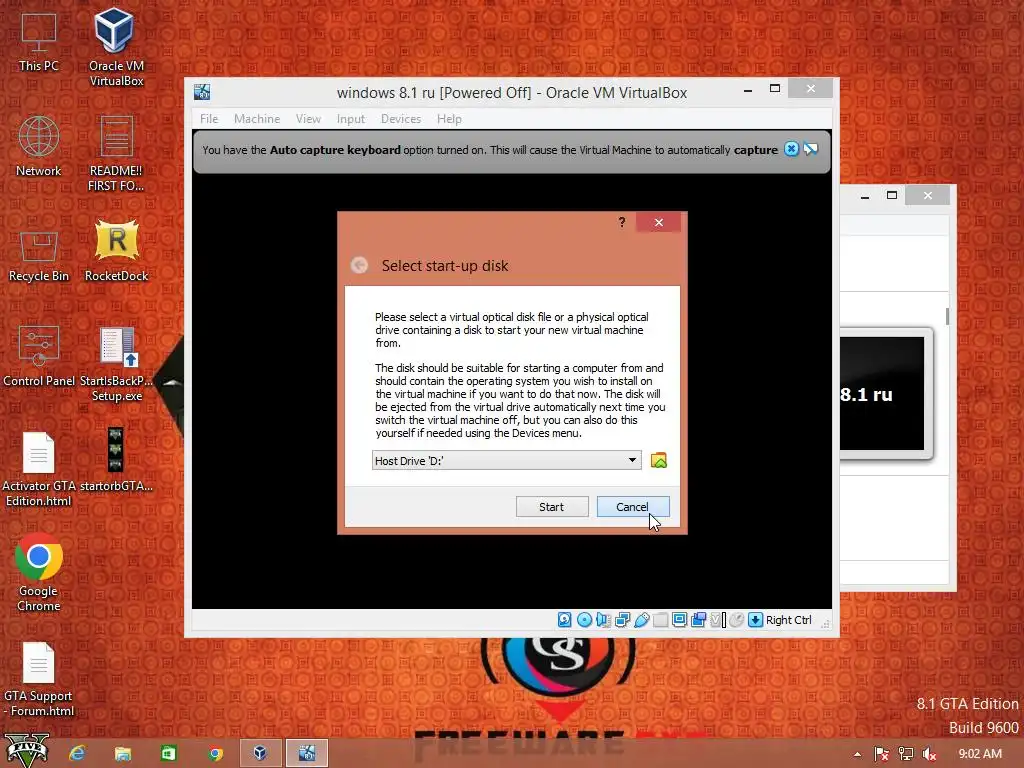Screen dimensions: 1024x768
Task: Click the video capture status icon
Action: [698, 620]
